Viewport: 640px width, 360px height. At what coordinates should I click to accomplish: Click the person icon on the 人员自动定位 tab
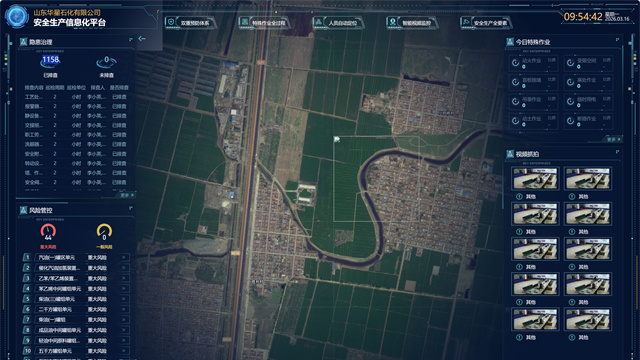pos(319,22)
